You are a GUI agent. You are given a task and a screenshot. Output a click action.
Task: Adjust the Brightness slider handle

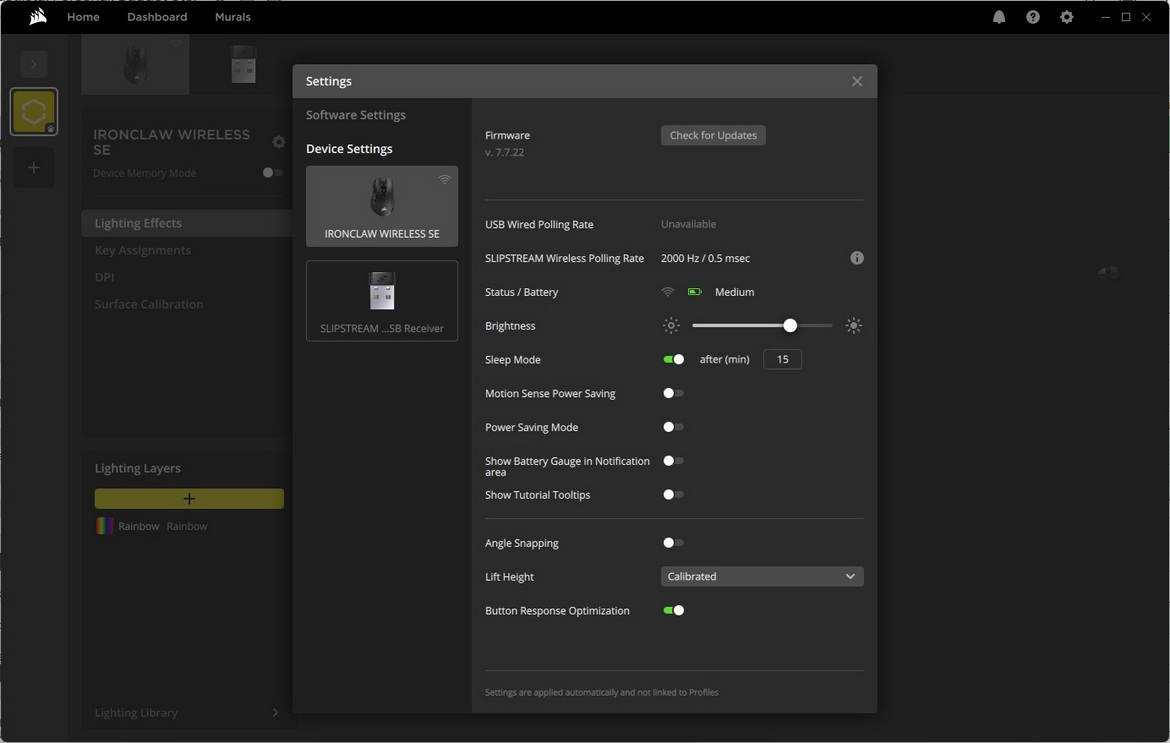(790, 326)
